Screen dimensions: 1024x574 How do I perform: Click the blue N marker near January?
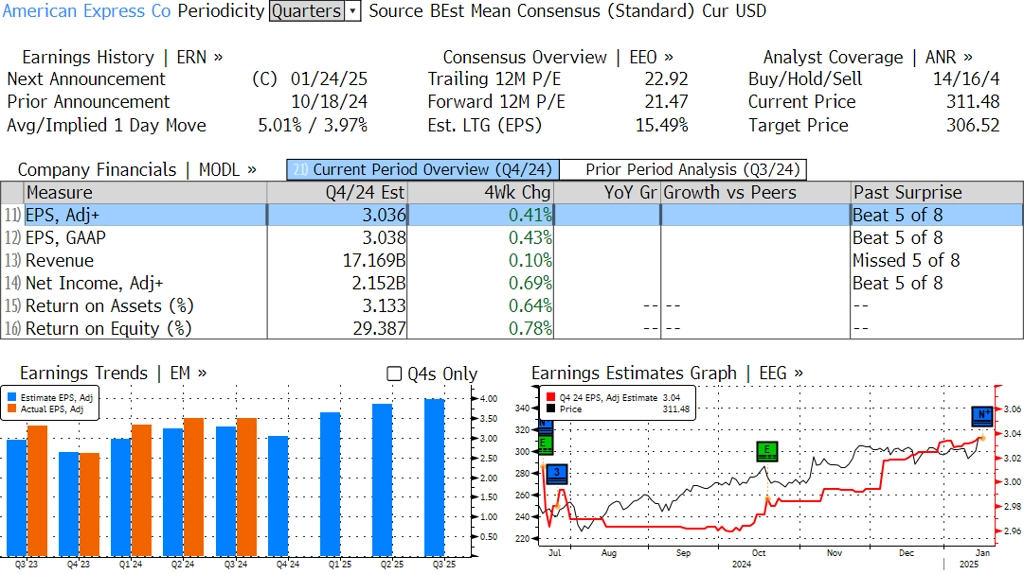(982, 415)
